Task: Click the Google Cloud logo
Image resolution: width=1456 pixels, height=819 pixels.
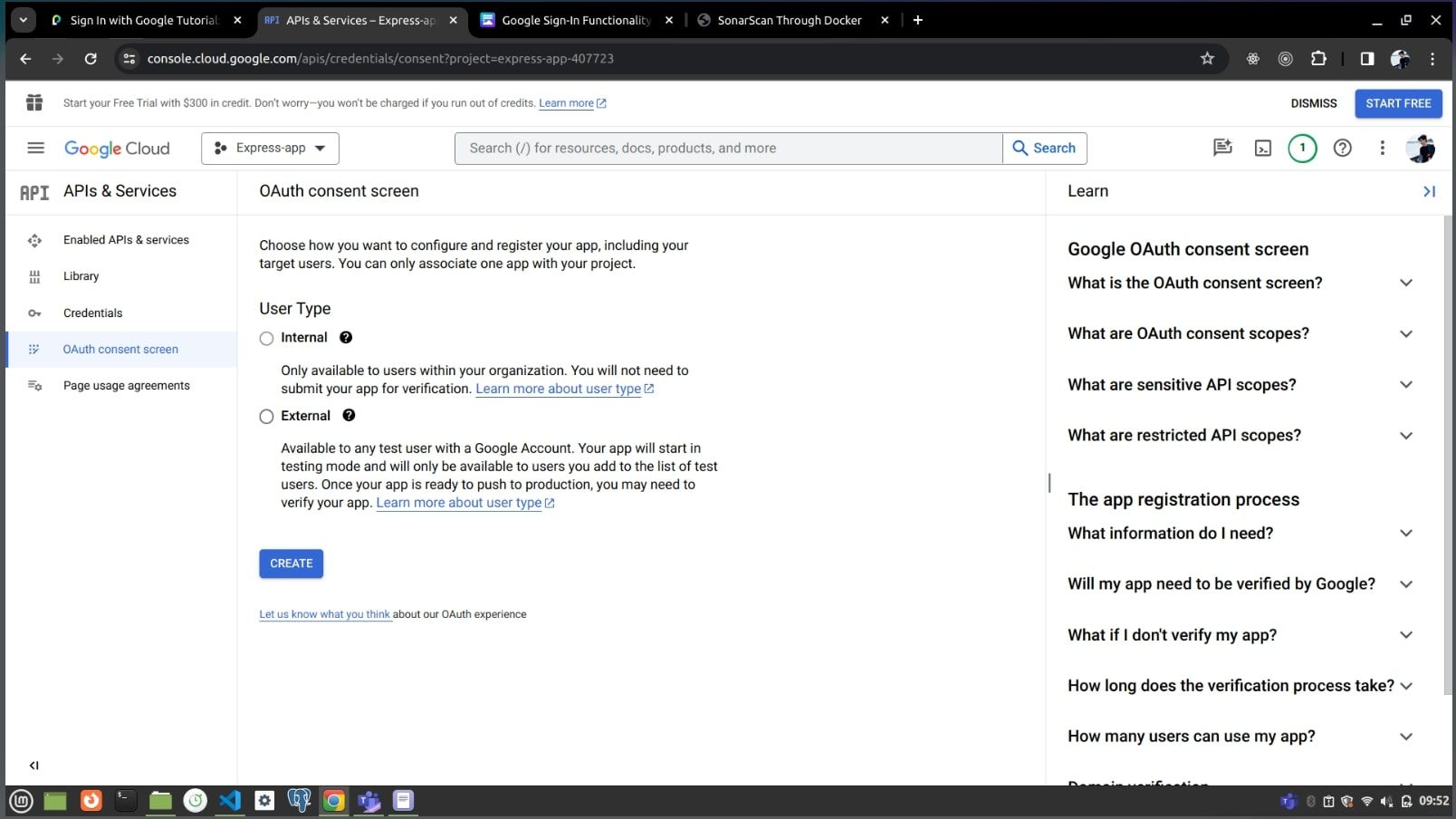Action: pos(117,149)
